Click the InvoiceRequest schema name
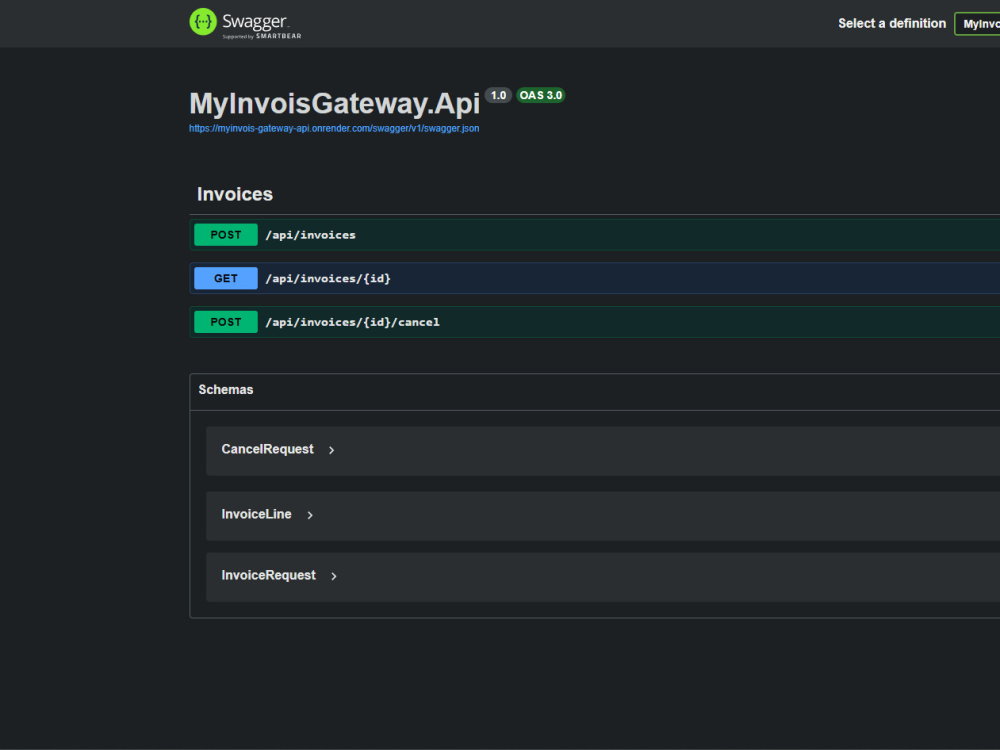The height and width of the screenshot is (750, 1000). tap(268, 575)
